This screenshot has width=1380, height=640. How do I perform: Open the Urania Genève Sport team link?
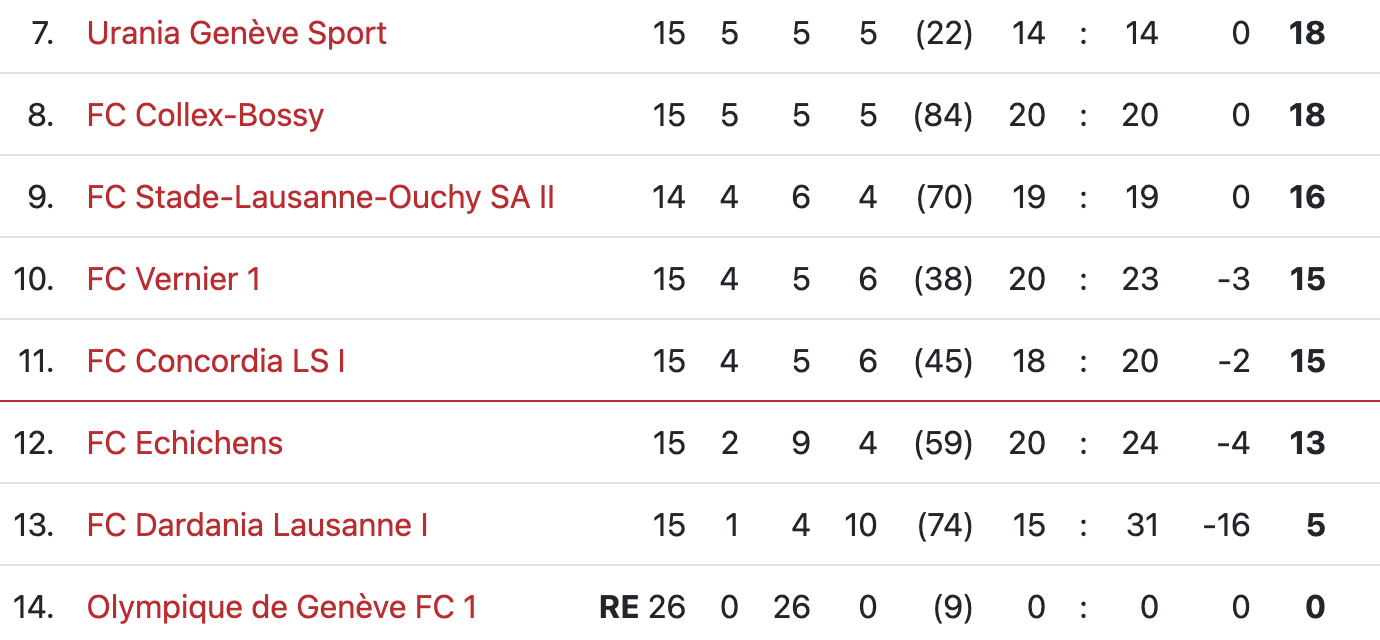[236, 34]
